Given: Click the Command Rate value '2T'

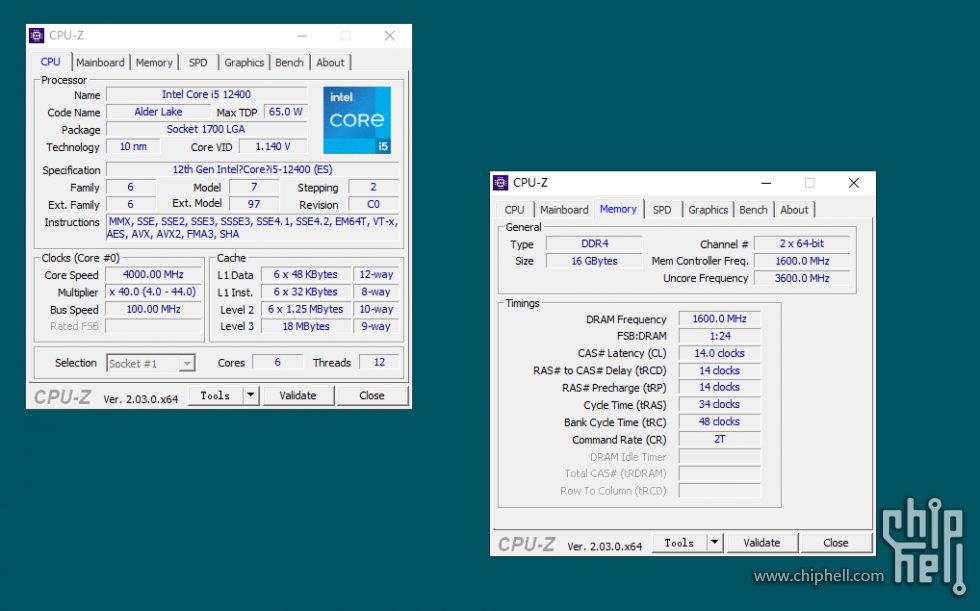Looking at the screenshot, I should click(x=719, y=439).
